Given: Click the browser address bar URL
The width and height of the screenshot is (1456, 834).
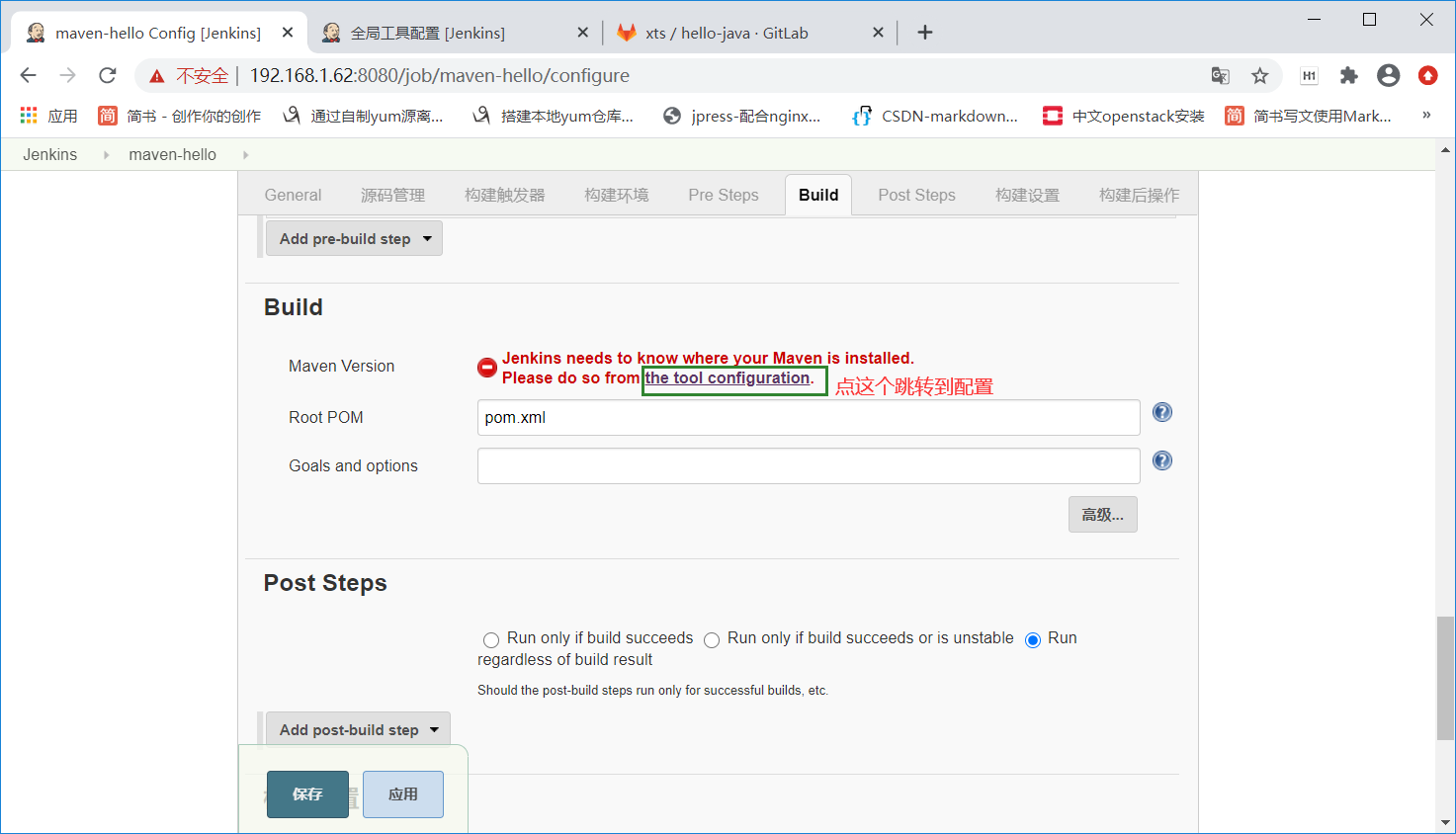Looking at the screenshot, I should 439,75.
